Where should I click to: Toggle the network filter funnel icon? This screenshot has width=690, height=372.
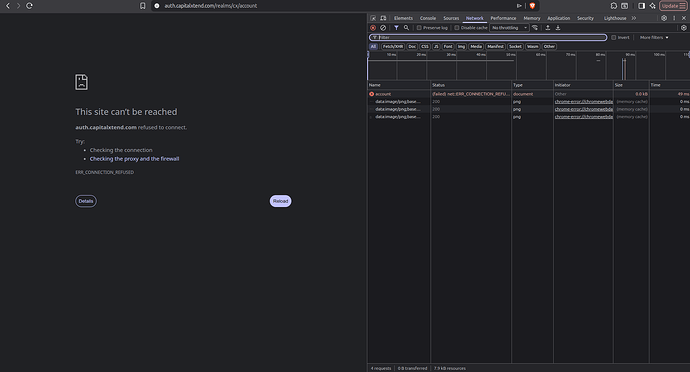(x=396, y=28)
